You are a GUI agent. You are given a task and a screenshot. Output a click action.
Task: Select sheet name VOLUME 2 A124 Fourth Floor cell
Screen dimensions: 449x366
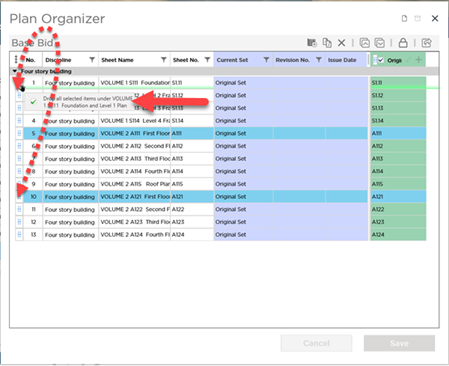pos(134,235)
